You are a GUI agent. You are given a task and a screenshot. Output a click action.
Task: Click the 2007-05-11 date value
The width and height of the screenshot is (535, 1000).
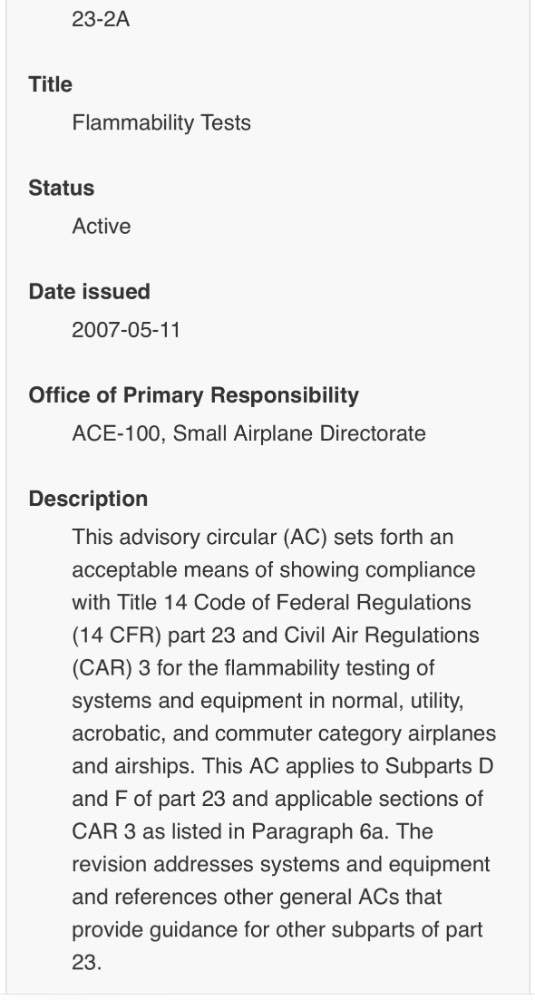coord(126,330)
